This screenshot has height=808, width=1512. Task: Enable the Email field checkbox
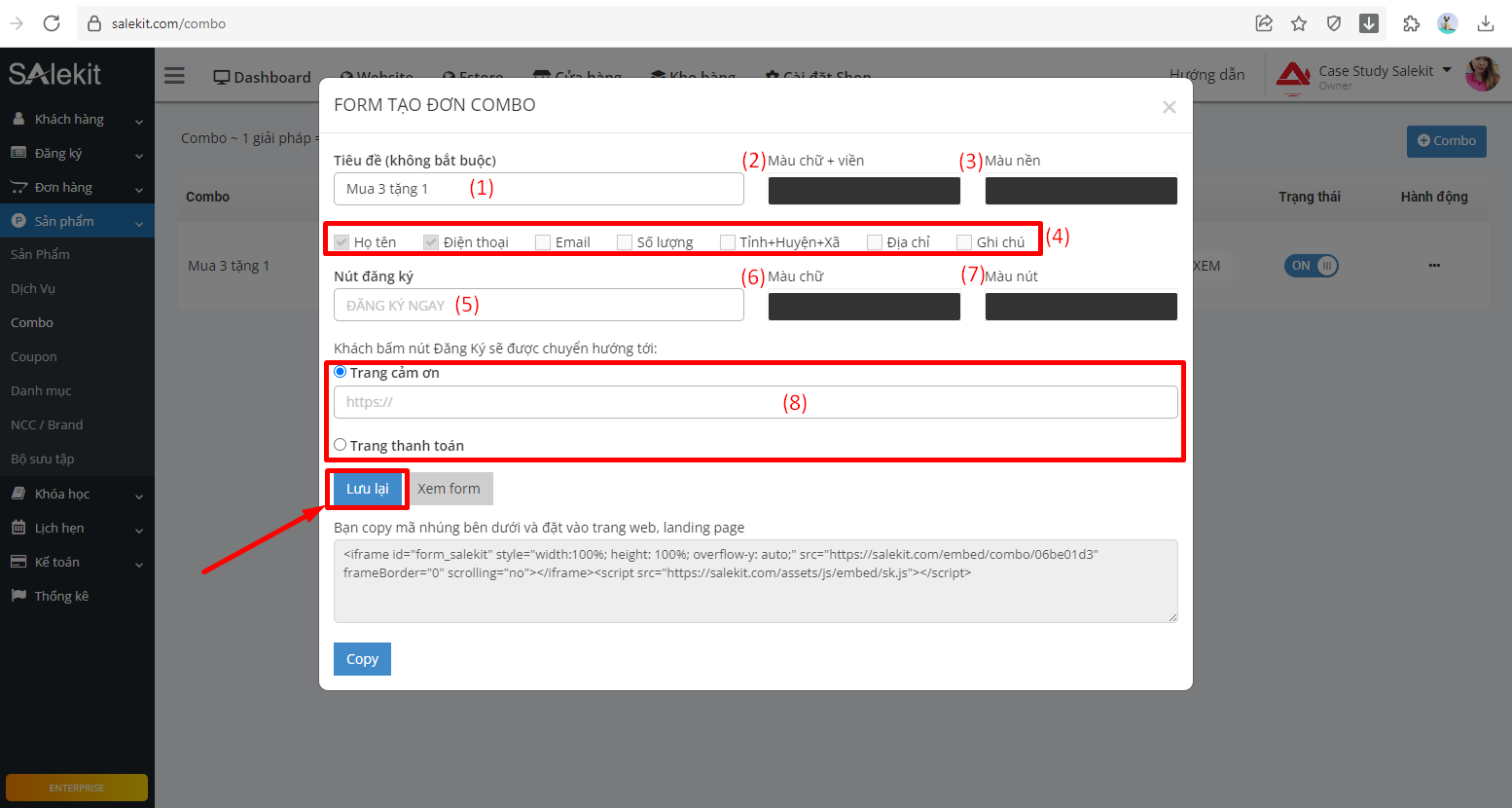coord(543,241)
